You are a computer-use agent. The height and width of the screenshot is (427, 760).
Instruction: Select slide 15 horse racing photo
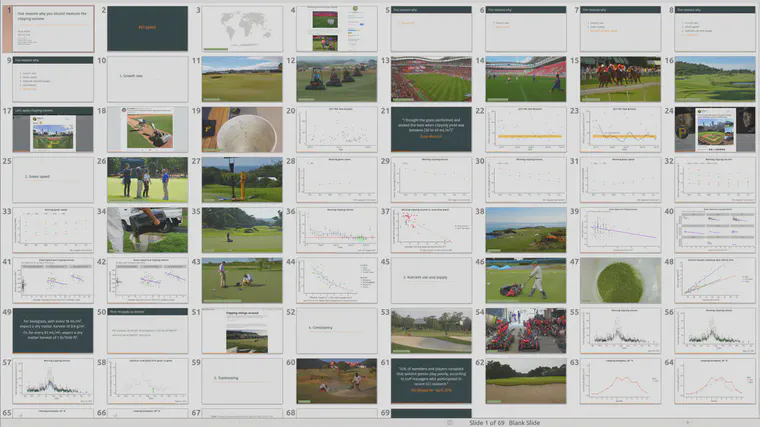[x=620, y=79]
